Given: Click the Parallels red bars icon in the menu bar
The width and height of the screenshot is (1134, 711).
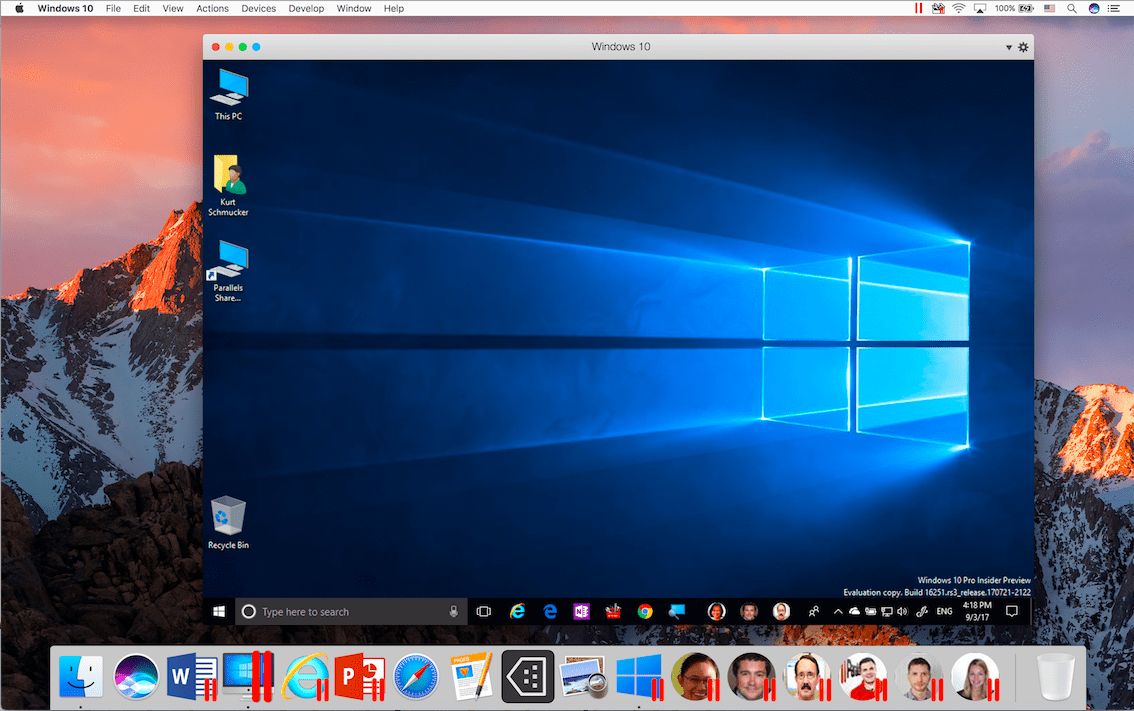Looking at the screenshot, I should (x=918, y=9).
